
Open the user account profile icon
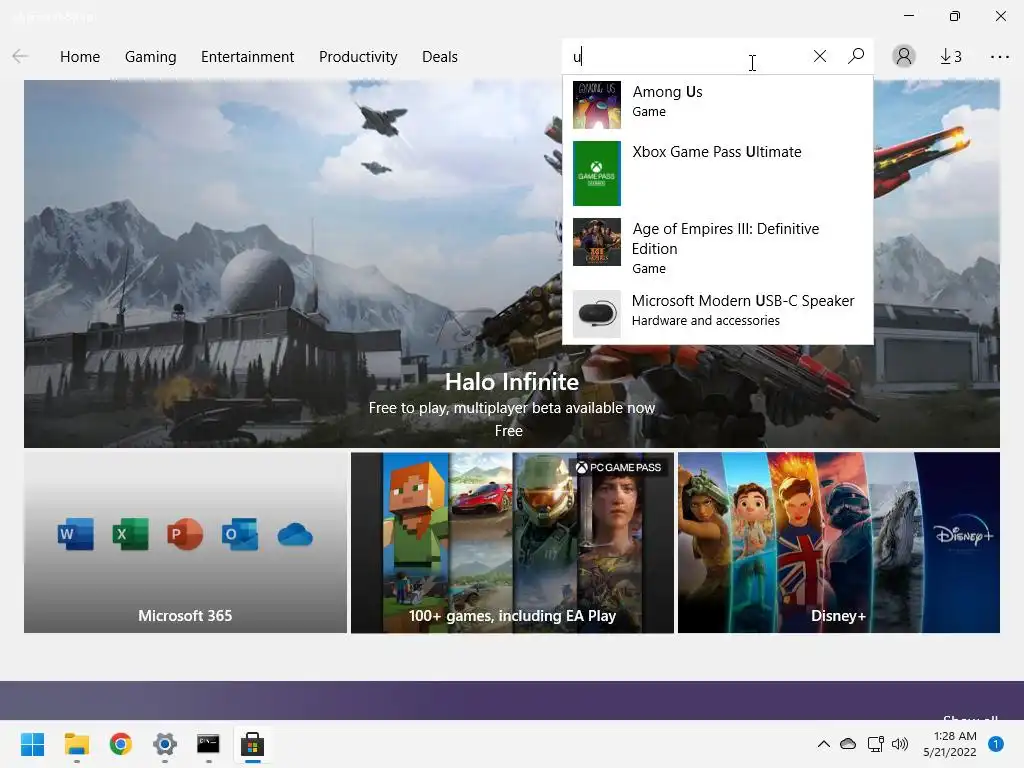pos(904,57)
